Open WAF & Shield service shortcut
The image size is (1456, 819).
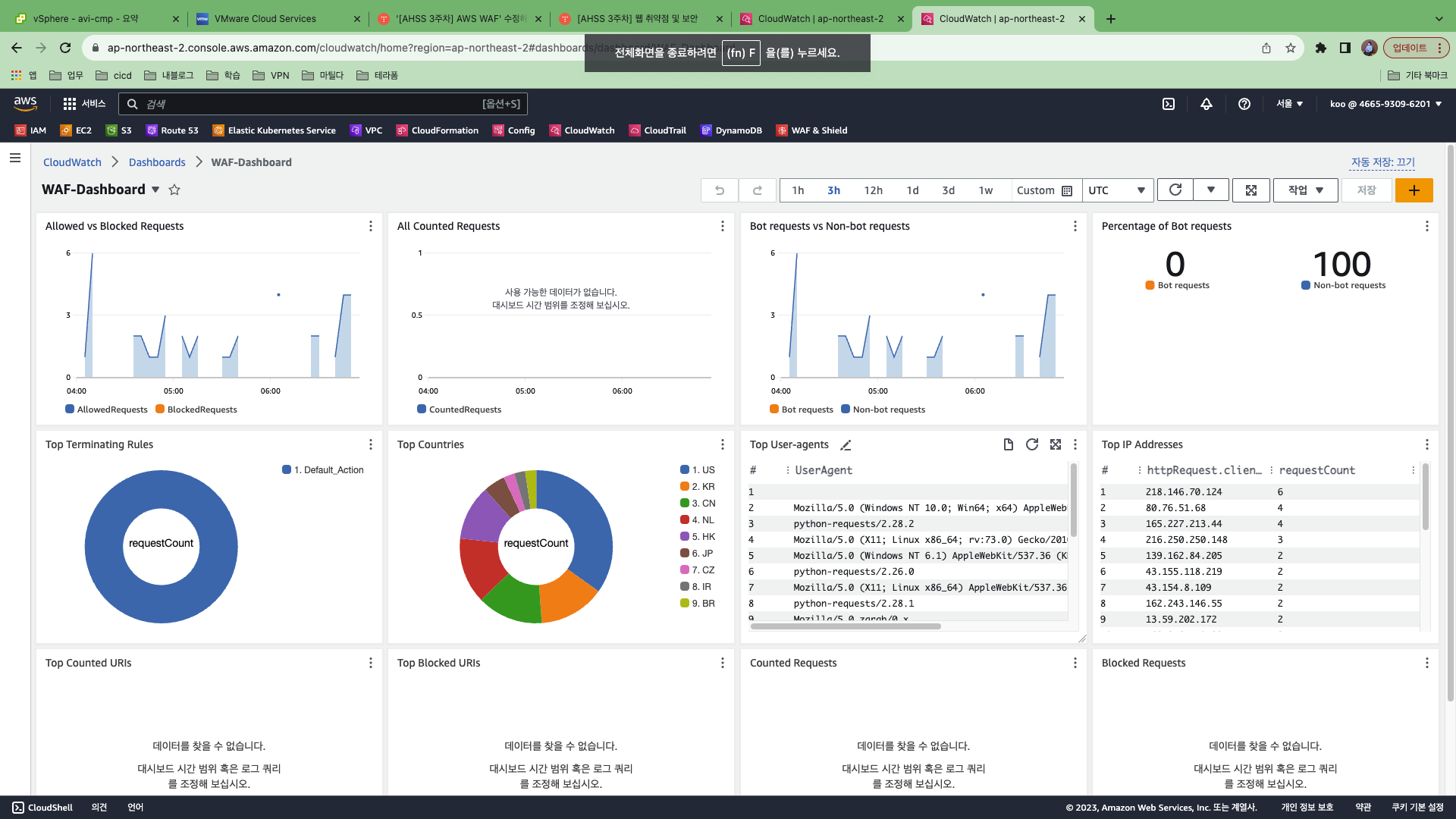click(x=811, y=130)
